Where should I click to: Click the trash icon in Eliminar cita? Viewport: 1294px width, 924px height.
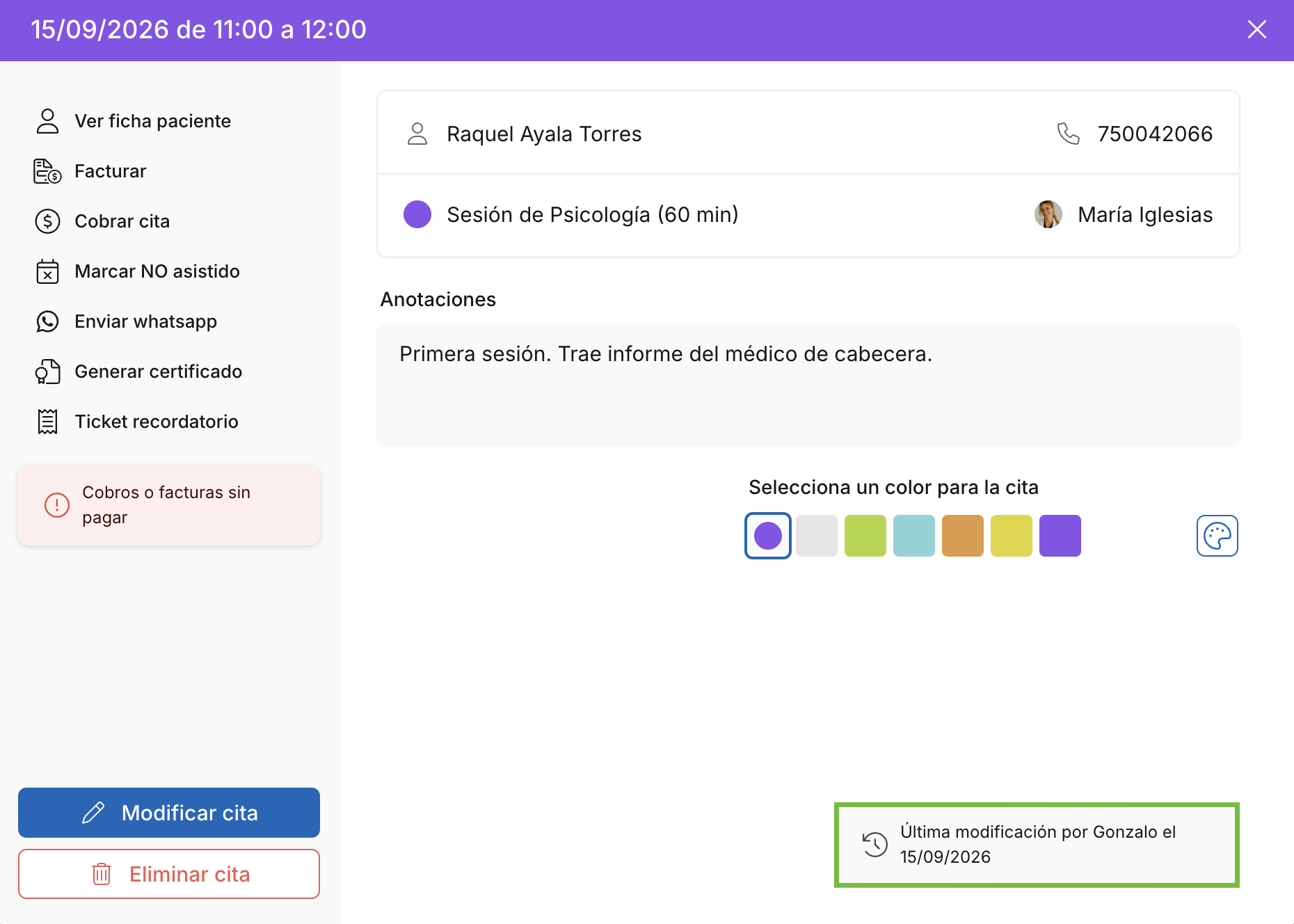click(x=102, y=874)
